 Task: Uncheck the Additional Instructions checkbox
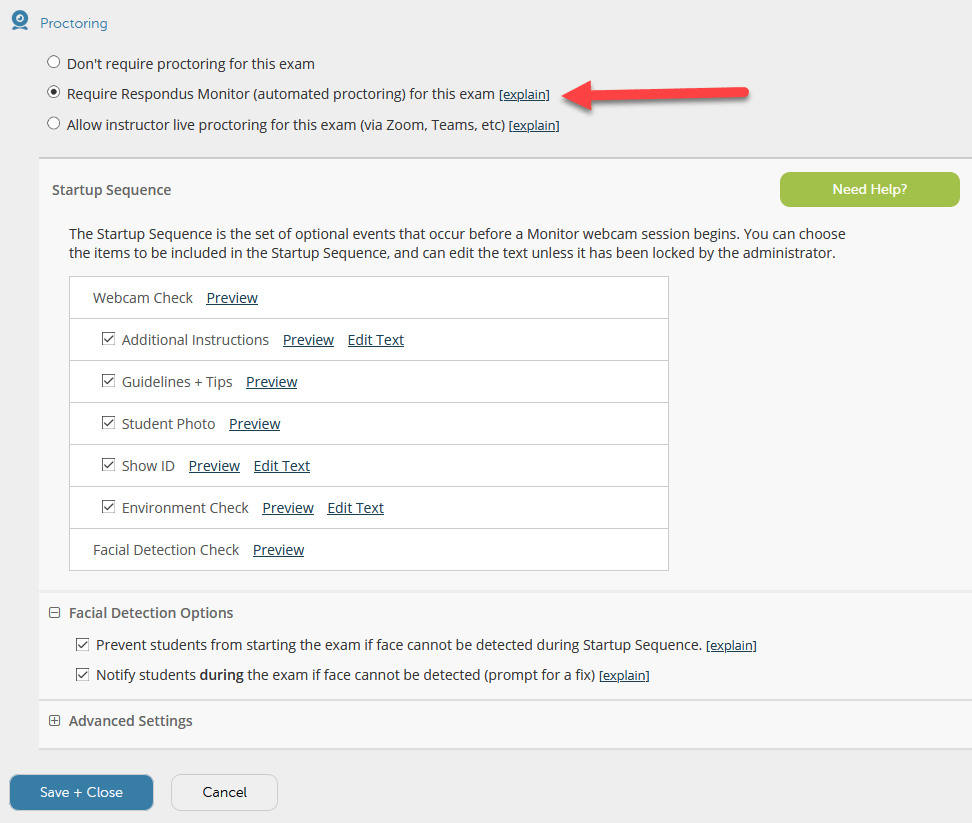[108, 339]
